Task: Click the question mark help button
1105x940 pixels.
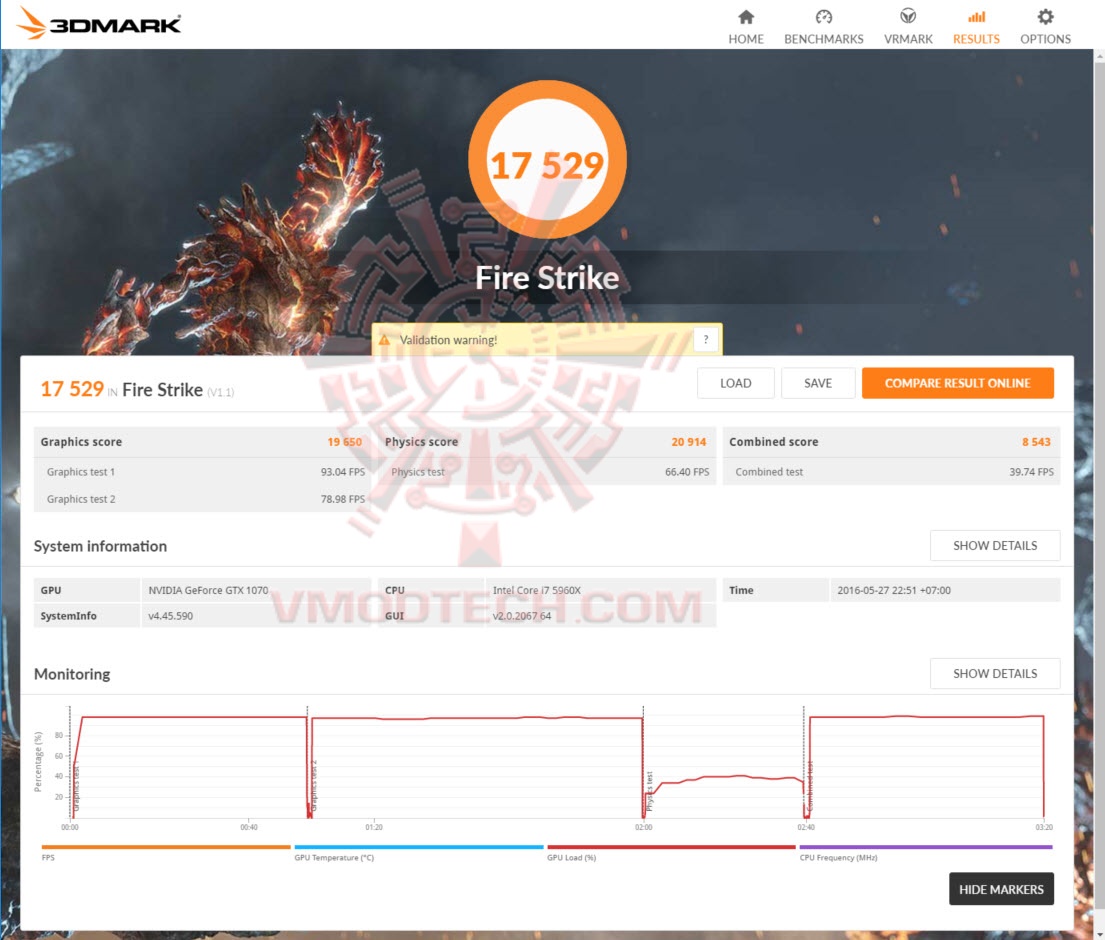Action: pyautogui.click(x=705, y=340)
